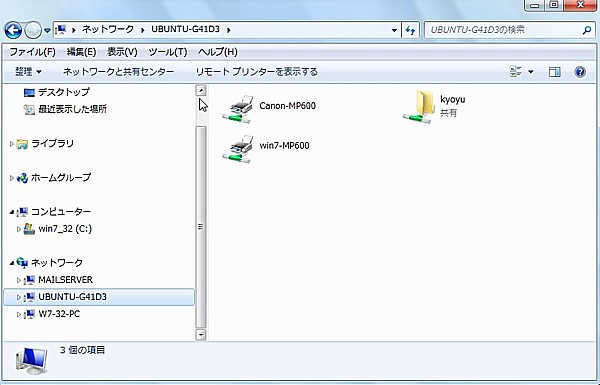
Task: Select win7_32 (C:) drive
Action: click(x=65, y=229)
